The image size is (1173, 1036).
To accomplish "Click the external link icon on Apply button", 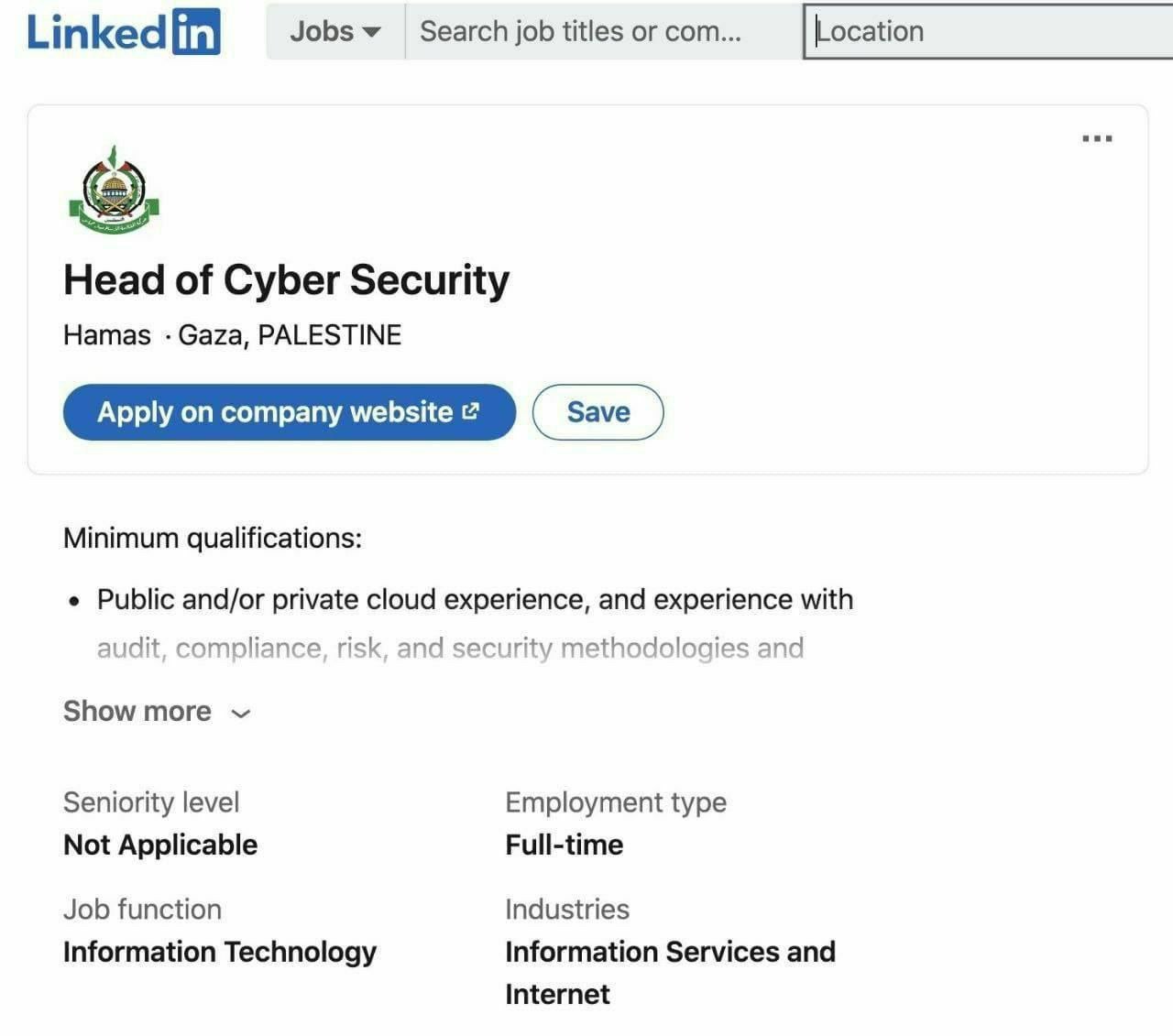I will [471, 411].
